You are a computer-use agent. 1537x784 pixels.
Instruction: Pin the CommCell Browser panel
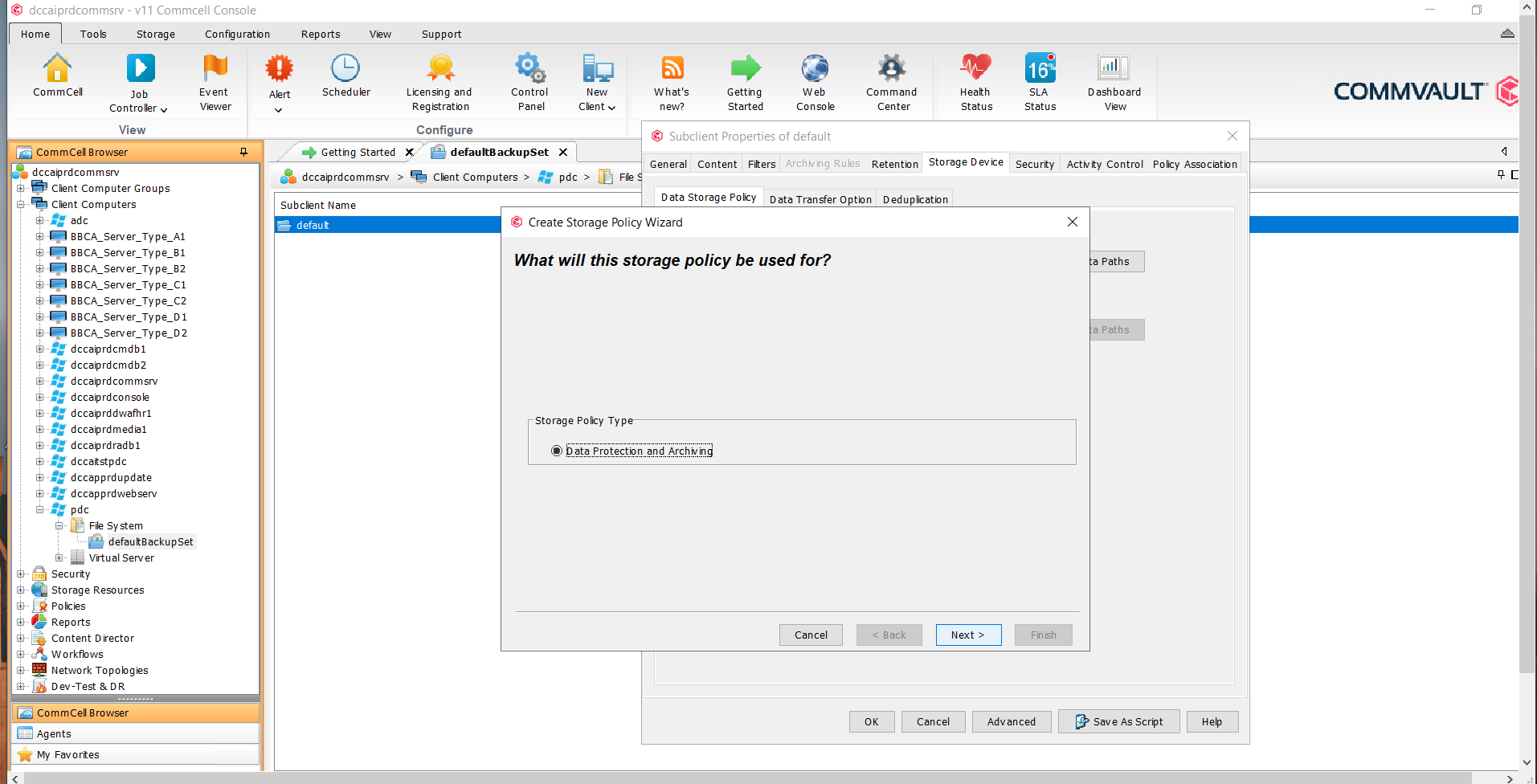(243, 152)
